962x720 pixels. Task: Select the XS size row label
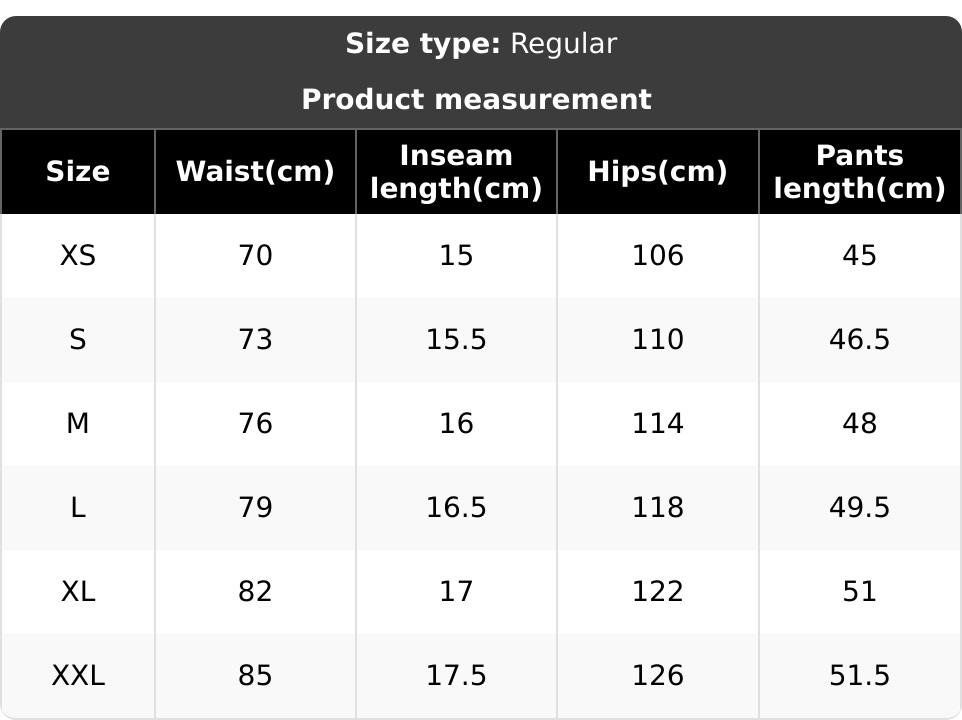click(78, 256)
